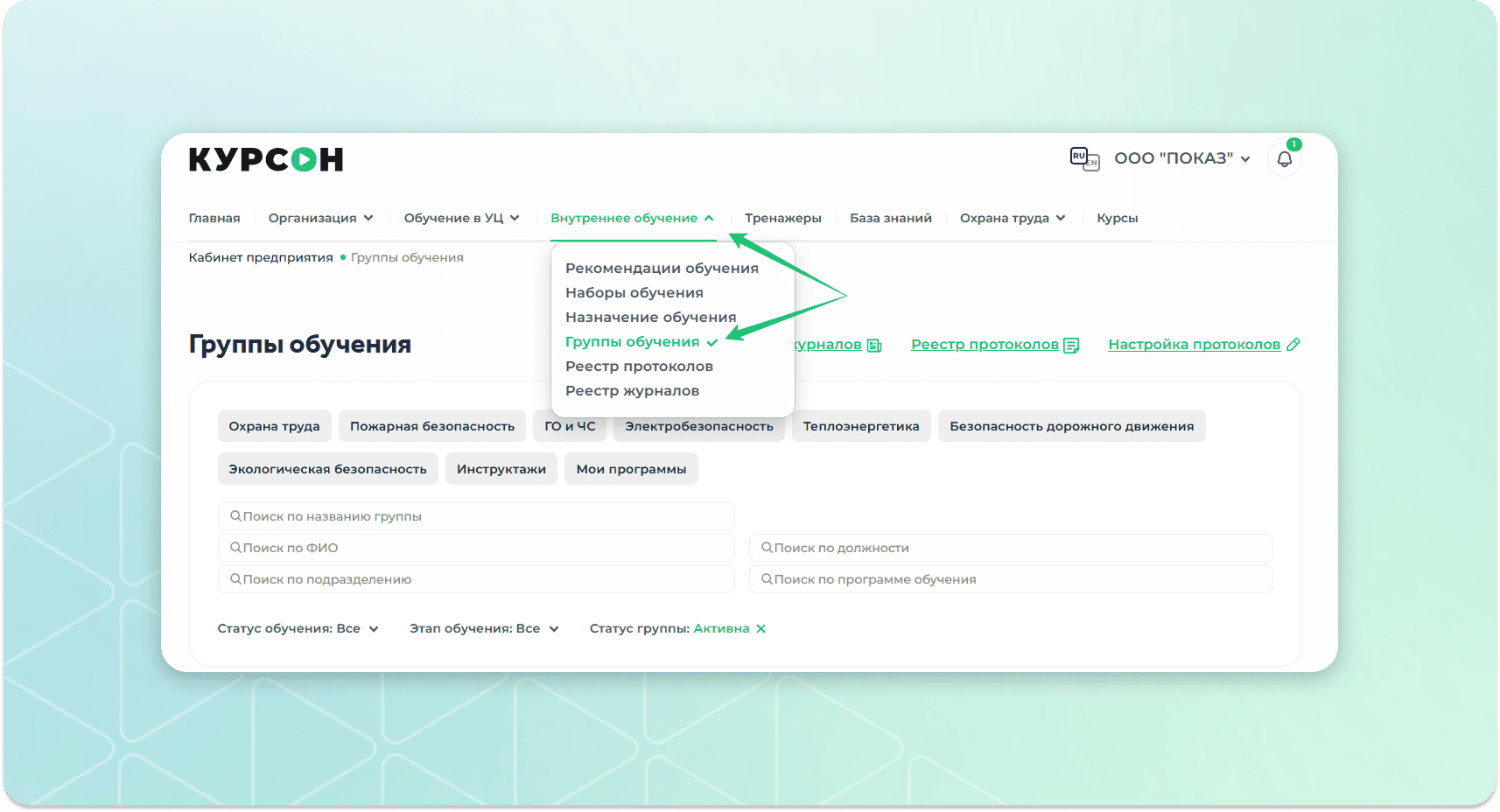The image size is (1500, 812).
Task: Remove the Активна group status filter
Action: click(761, 628)
